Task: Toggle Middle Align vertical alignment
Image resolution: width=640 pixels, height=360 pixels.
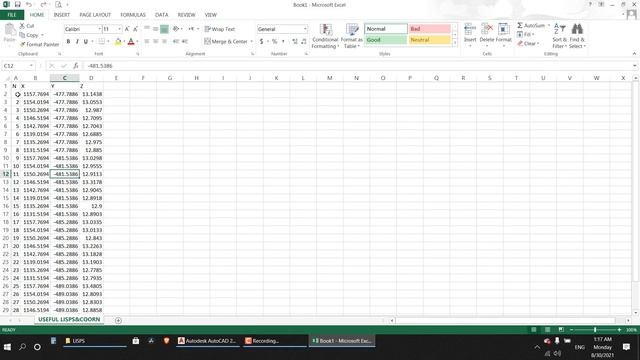Action: pos(156,29)
